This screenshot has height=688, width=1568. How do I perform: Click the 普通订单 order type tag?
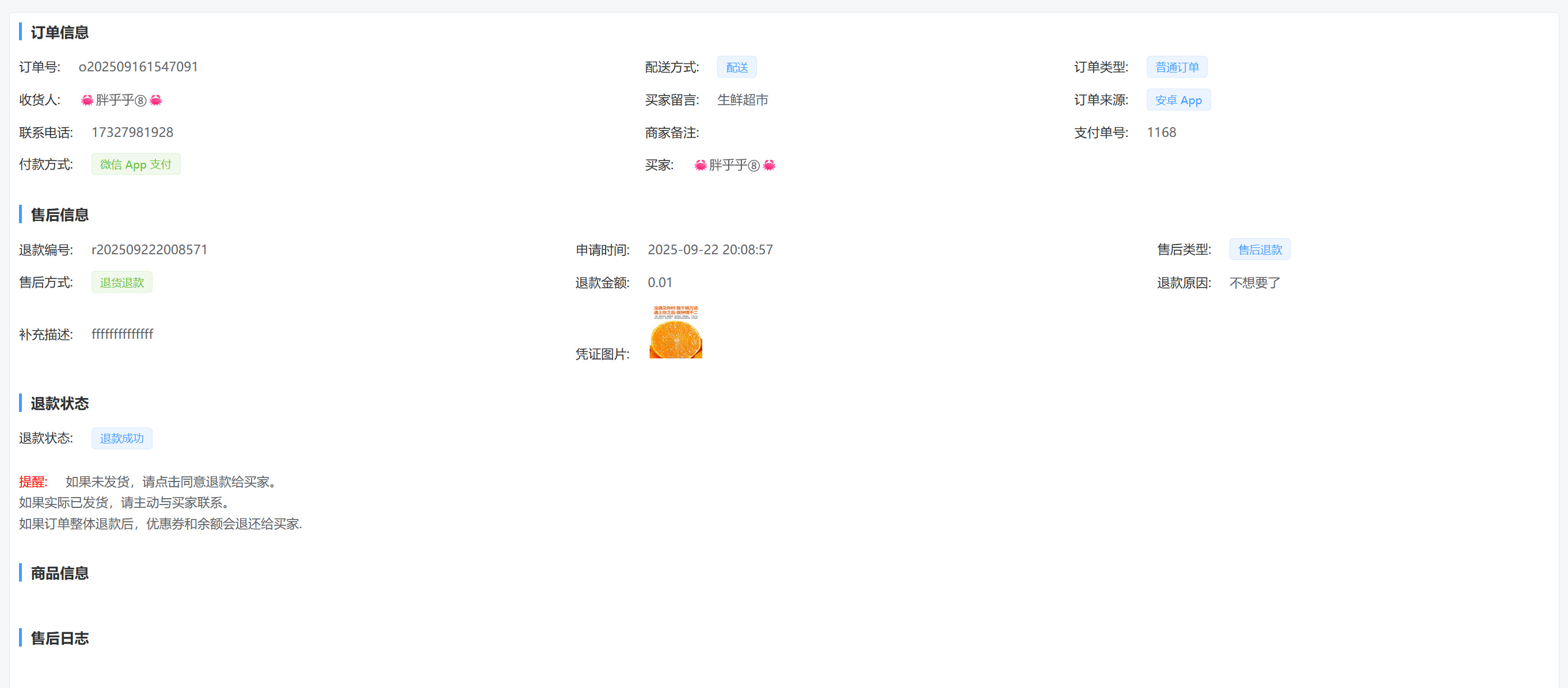point(1176,67)
